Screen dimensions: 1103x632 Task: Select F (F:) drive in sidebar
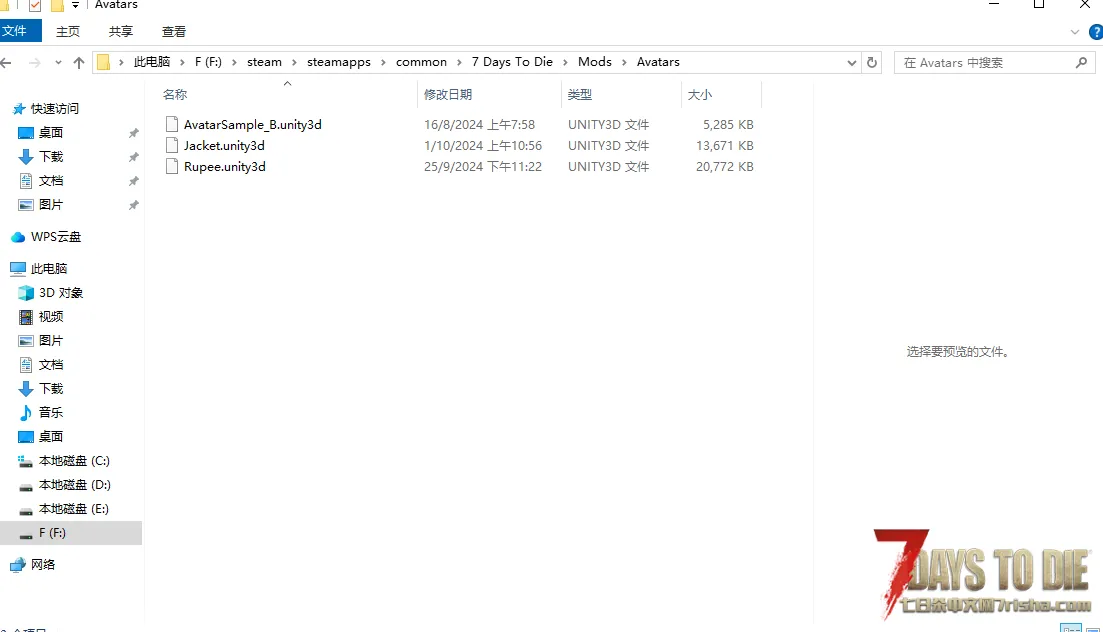click(x=70, y=533)
